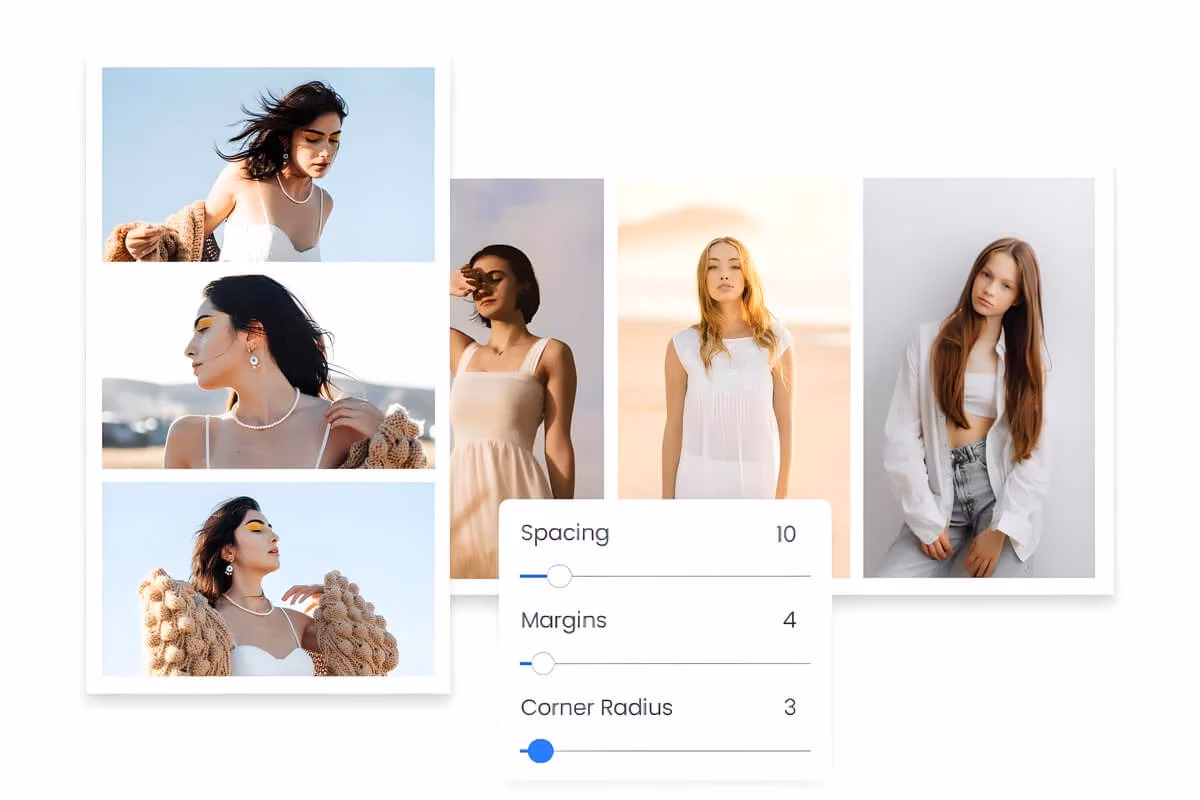Select the Corner Radius label text
This screenshot has width=1200, height=800.
[x=596, y=707]
